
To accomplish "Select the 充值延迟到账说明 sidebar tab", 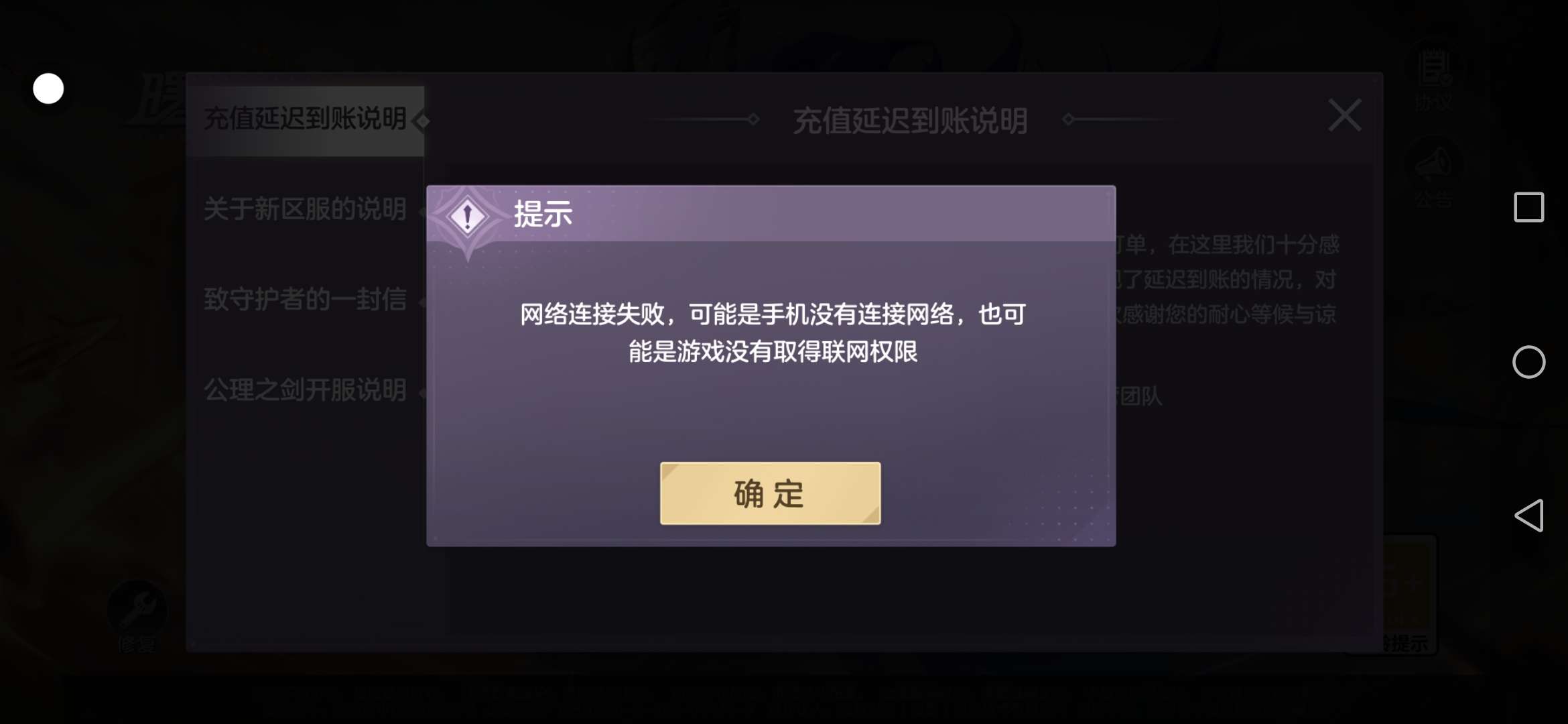I will (306, 119).
